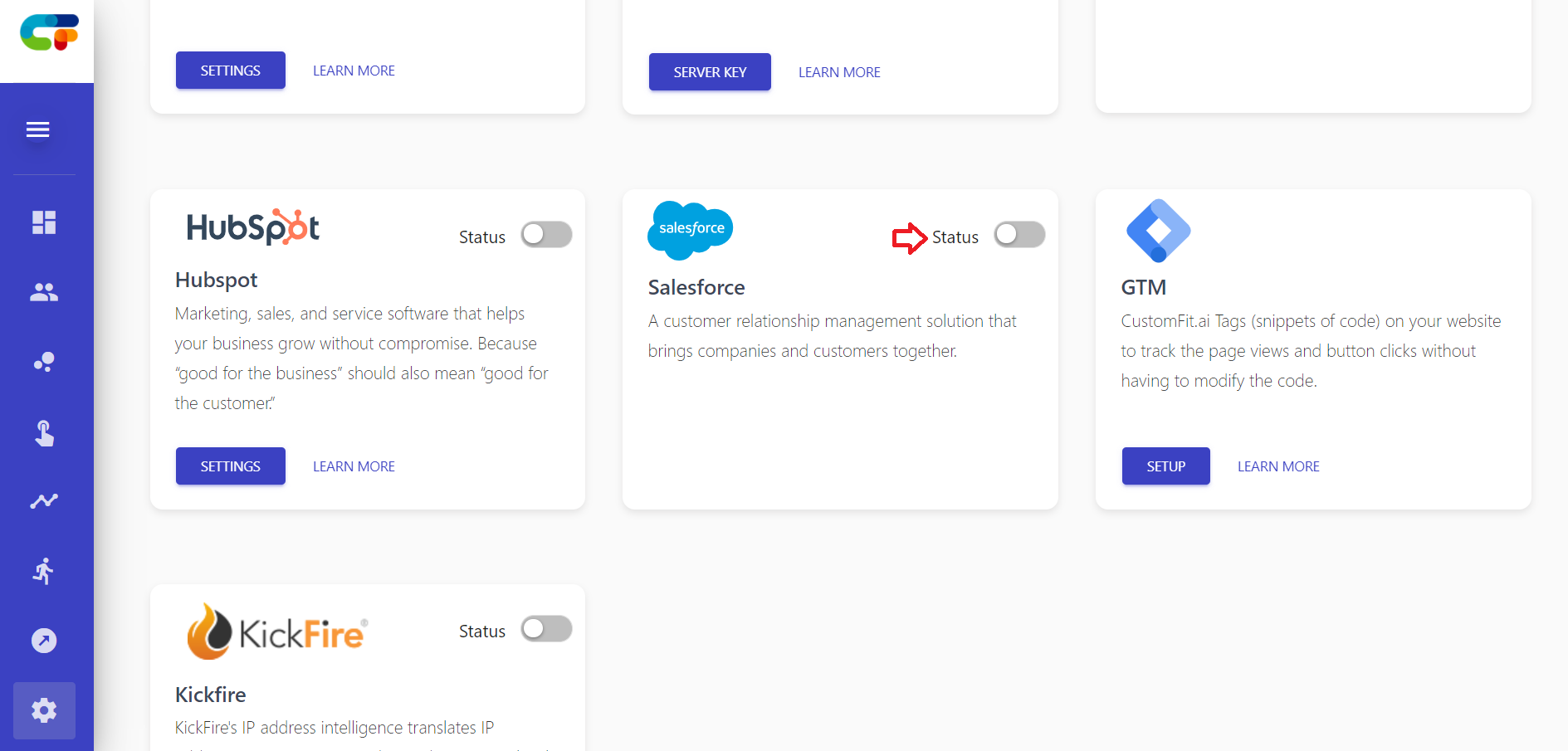Viewport: 1568px width, 751px height.
Task: Select the running person icon in the sidebar
Action: [44, 571]
